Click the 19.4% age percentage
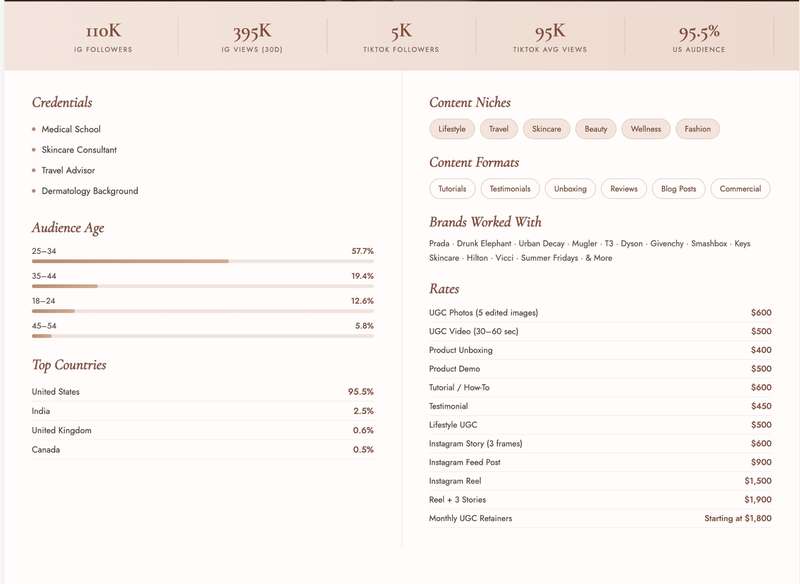The width and height of the screenshot is (800, 584). pyautogui.click(x=363, y=276)
